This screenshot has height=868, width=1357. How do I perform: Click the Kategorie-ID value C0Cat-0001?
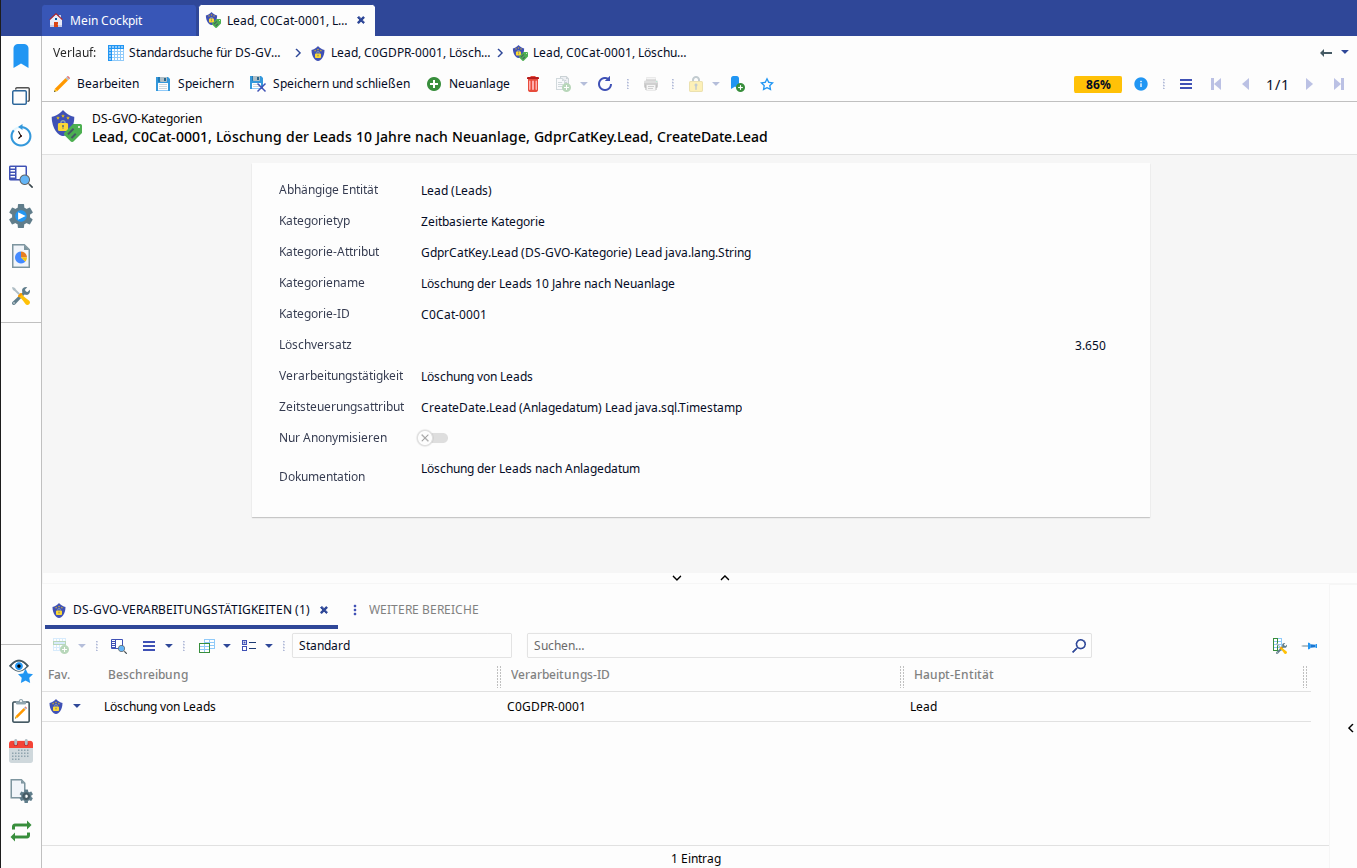coord(454,314)
